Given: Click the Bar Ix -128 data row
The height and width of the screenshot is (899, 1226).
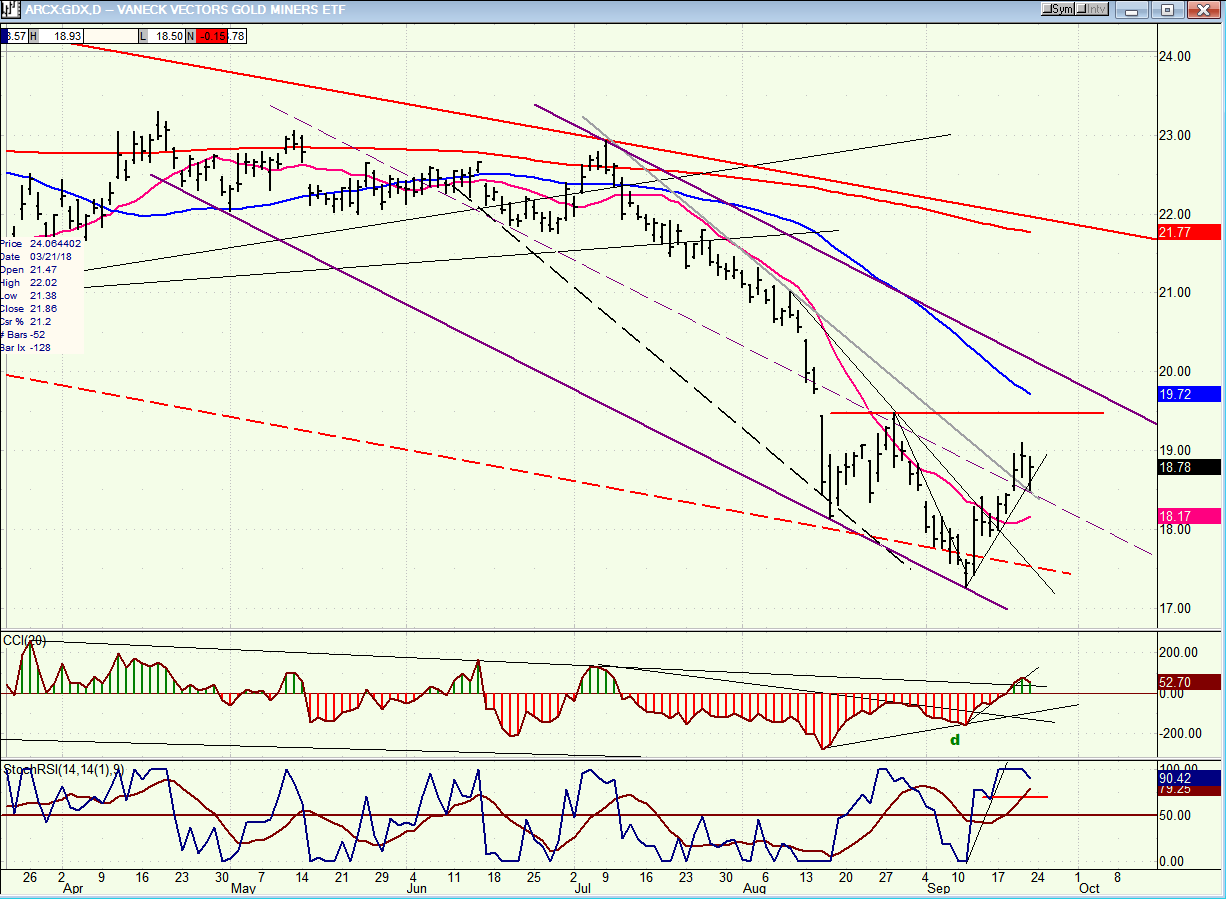Looking at the screenshot, I should (x=26, y=347).
